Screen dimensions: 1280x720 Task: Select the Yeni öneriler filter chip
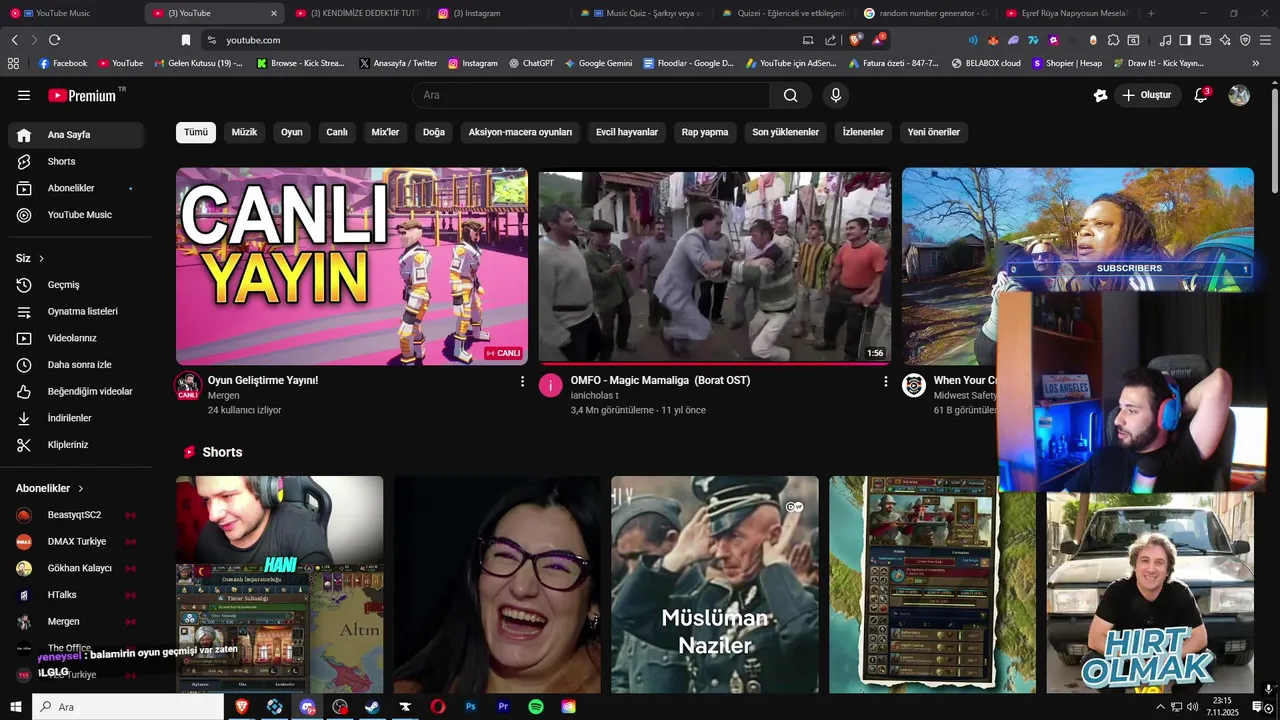[x=934, y=132]
